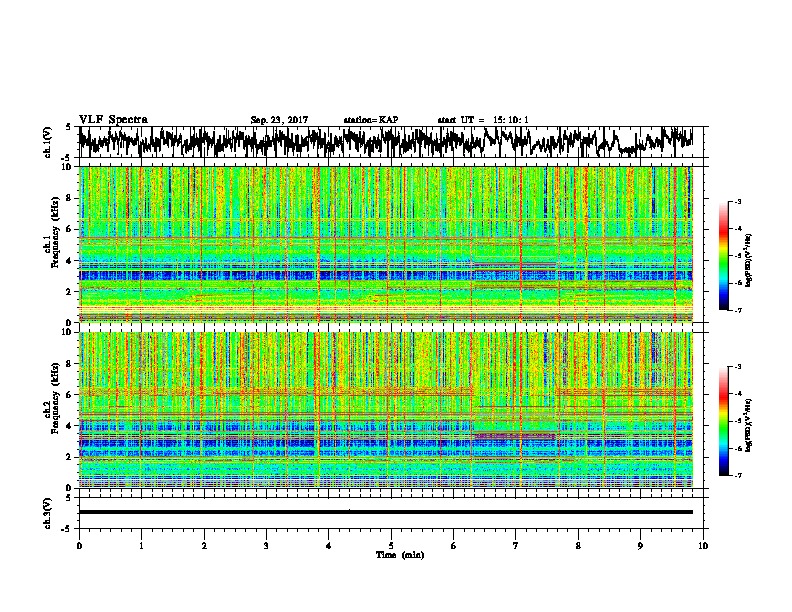792x612 pixels.
Task: Click the time axis tick label '0'
Action: tap(79, 546)
